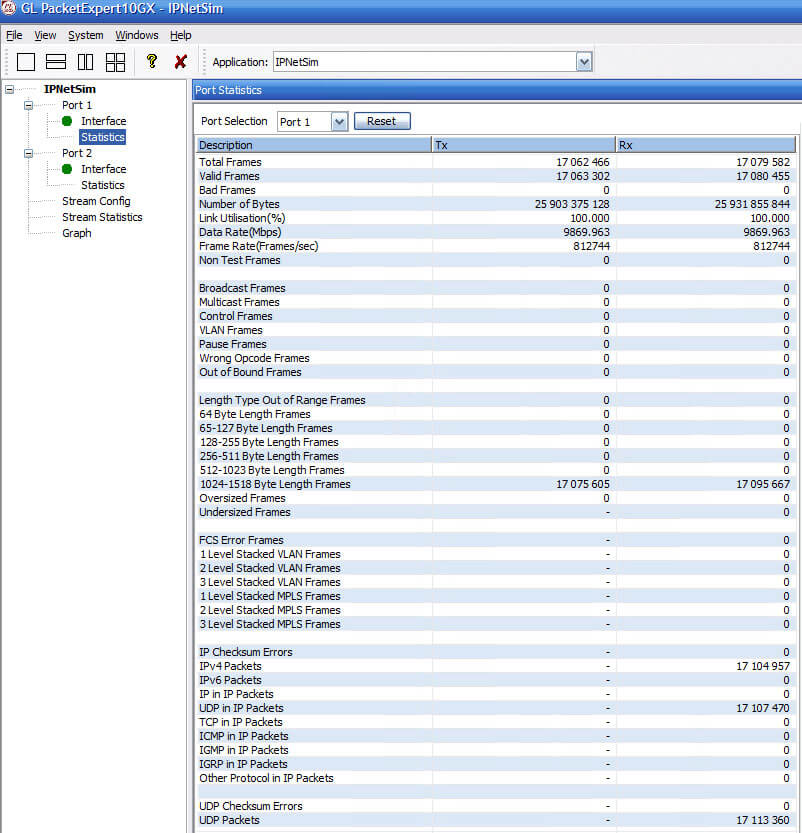Click the Data Rate(Mbps) row label
802x833 pixels.
click(240, 232)
